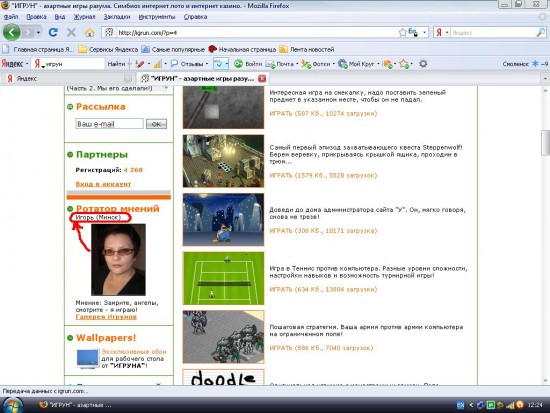Open the search engine selector dropdown
The height and width of the screenshot is (413, 550).
[441, 33]
